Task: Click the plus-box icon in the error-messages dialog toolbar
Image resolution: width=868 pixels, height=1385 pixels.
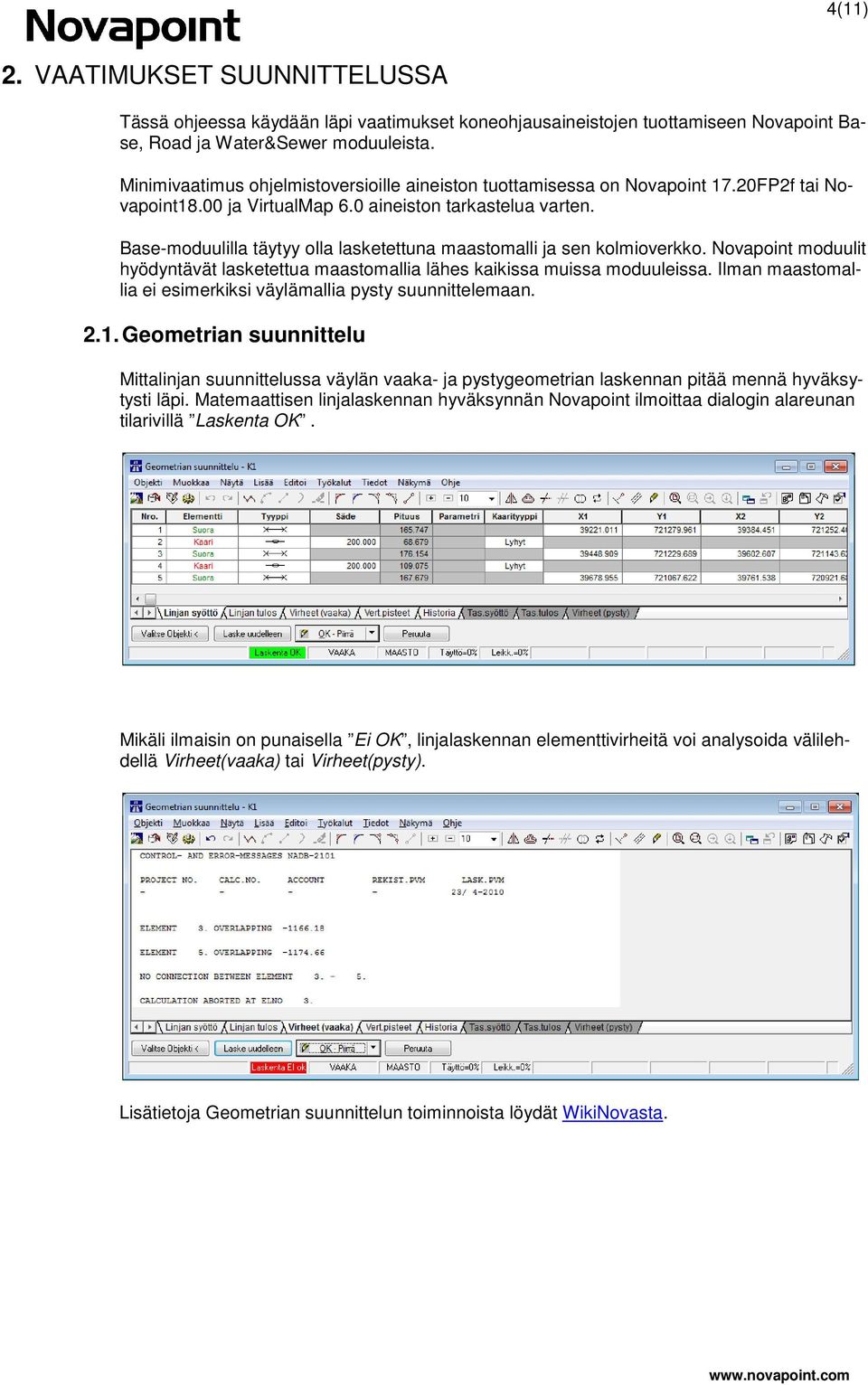Action: click(433, 839)
